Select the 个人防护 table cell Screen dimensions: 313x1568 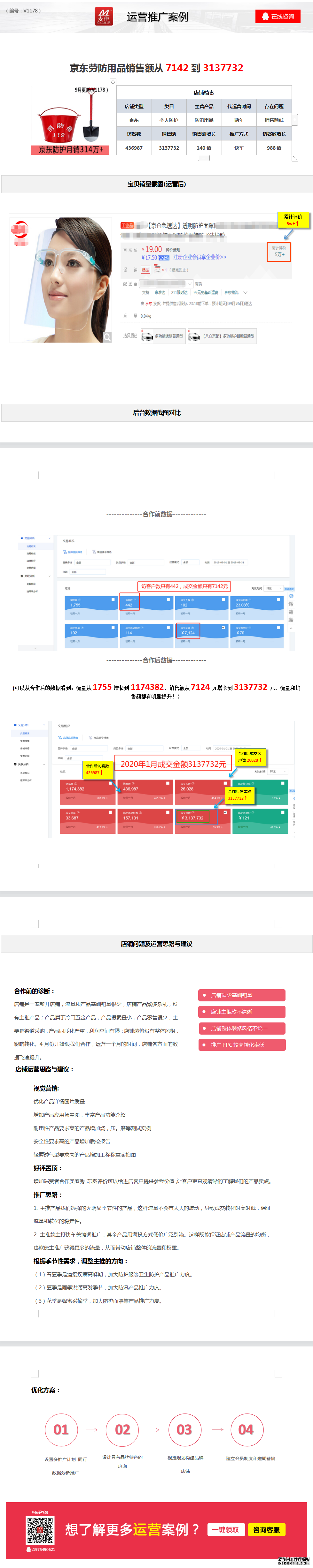[169, 120]
